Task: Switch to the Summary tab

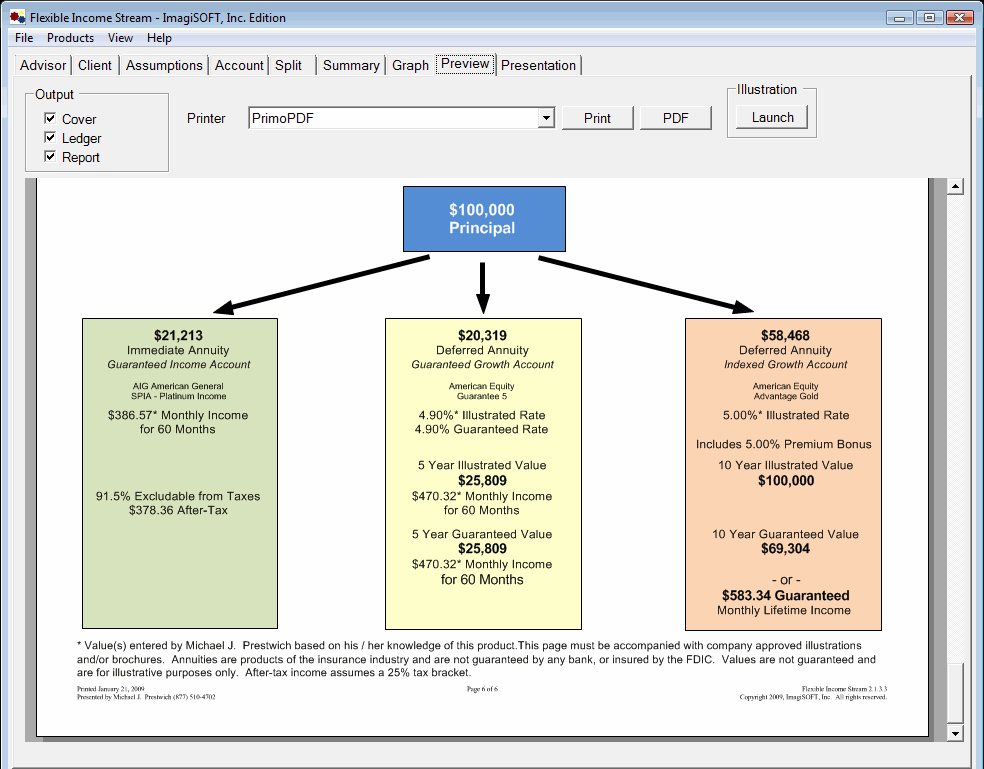Action: click(x=351, y=65)
